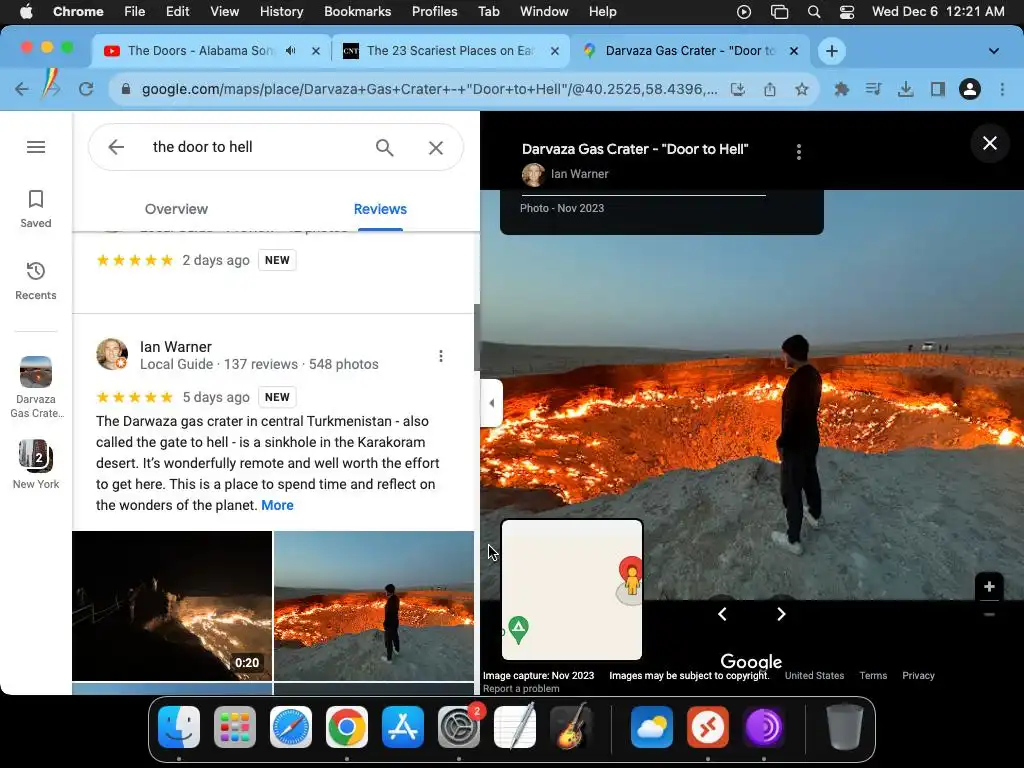Reload the page
This screenshot has width=1024, height=768.
[x=86, y=89]
